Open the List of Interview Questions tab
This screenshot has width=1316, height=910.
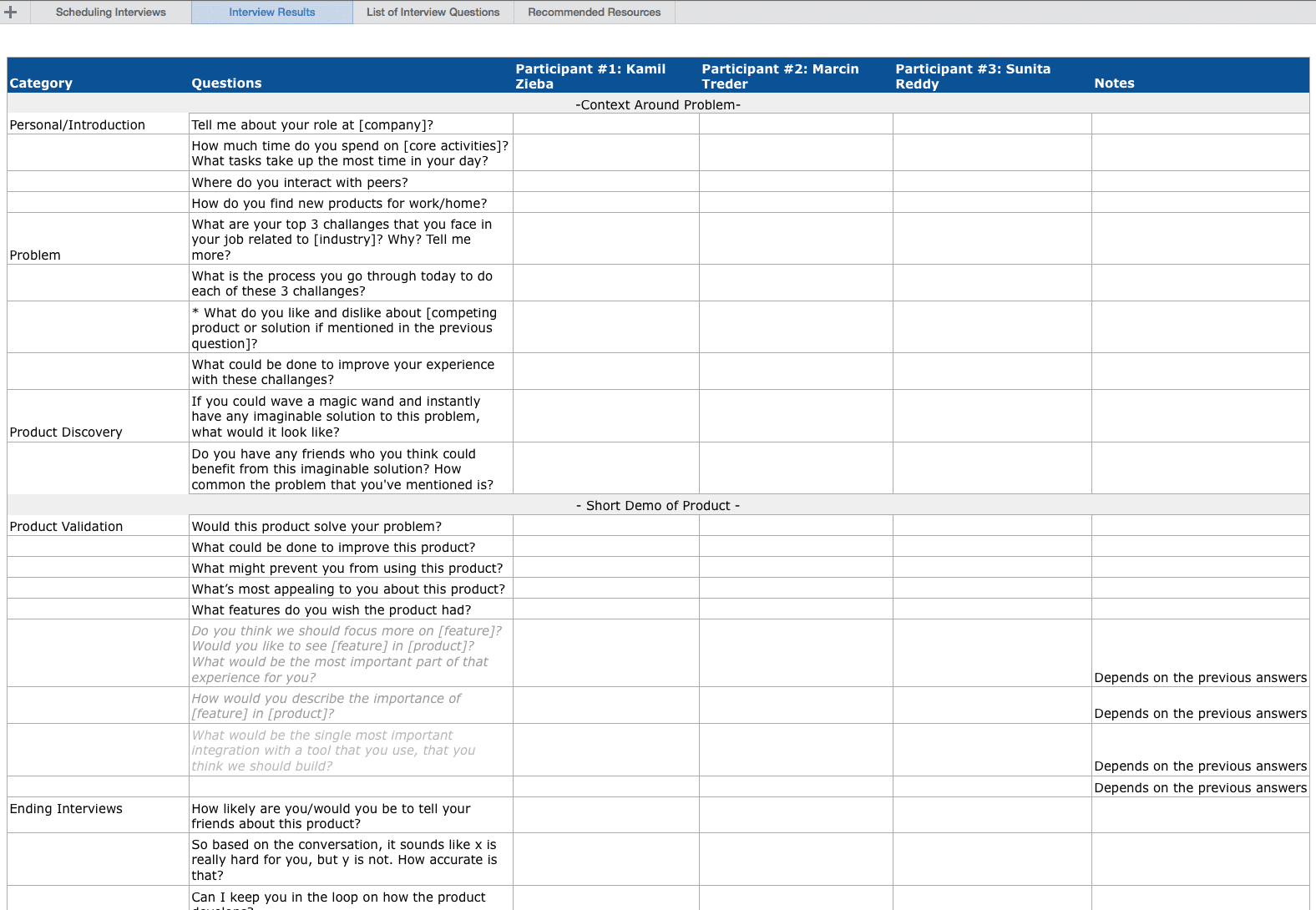pyautogui.click(x=433, y=12)
